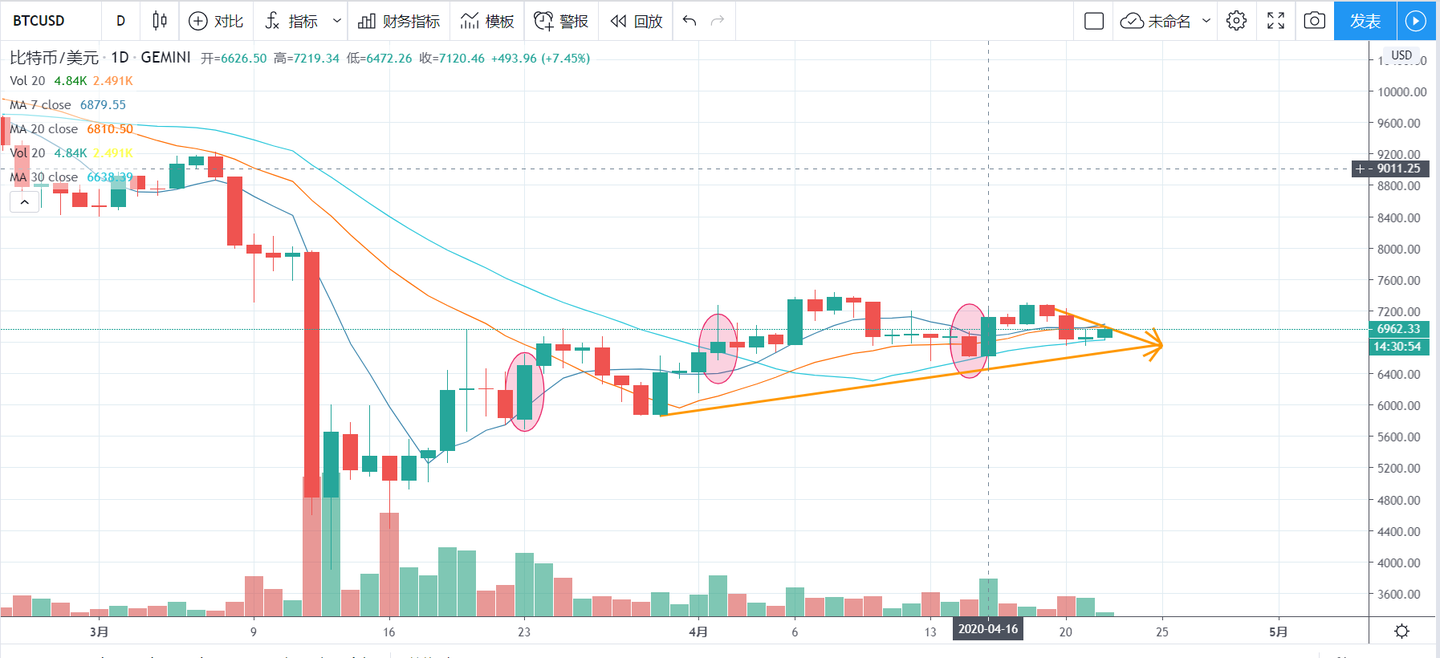Screen dimensions: 1440x658
Task: Open chart settings gear
Action: tap(1237, 21)
